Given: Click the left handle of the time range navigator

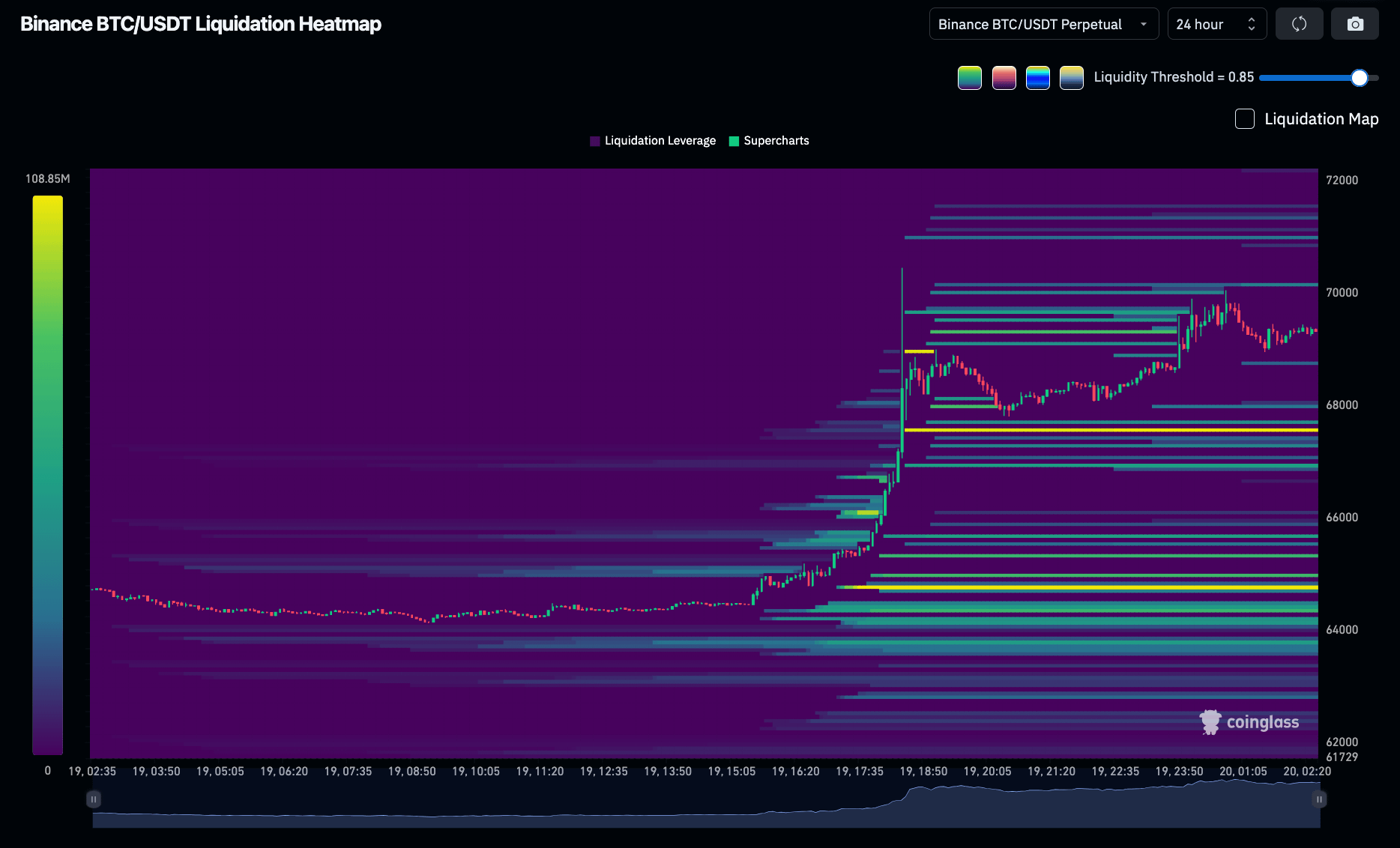Looking at the screenshot, I should [x=94, y=799].
